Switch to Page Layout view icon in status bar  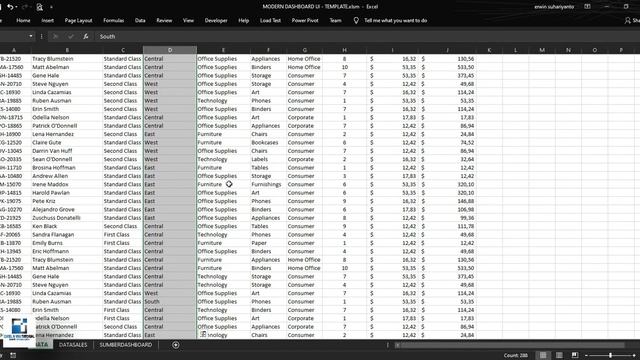click(x=559, y=355)
